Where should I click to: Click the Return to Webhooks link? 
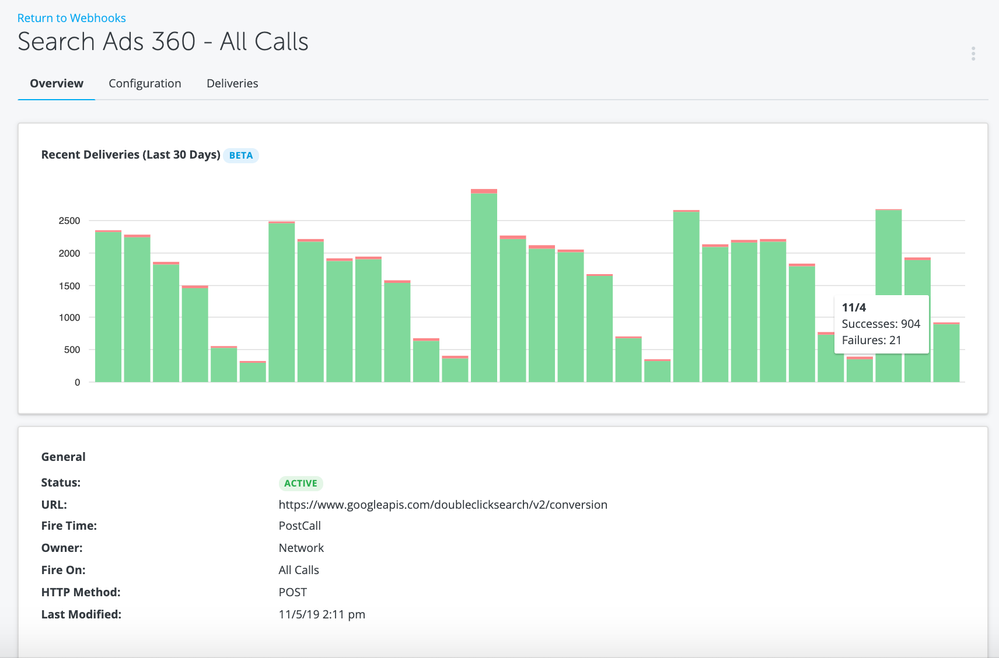(x=71, y=18)
